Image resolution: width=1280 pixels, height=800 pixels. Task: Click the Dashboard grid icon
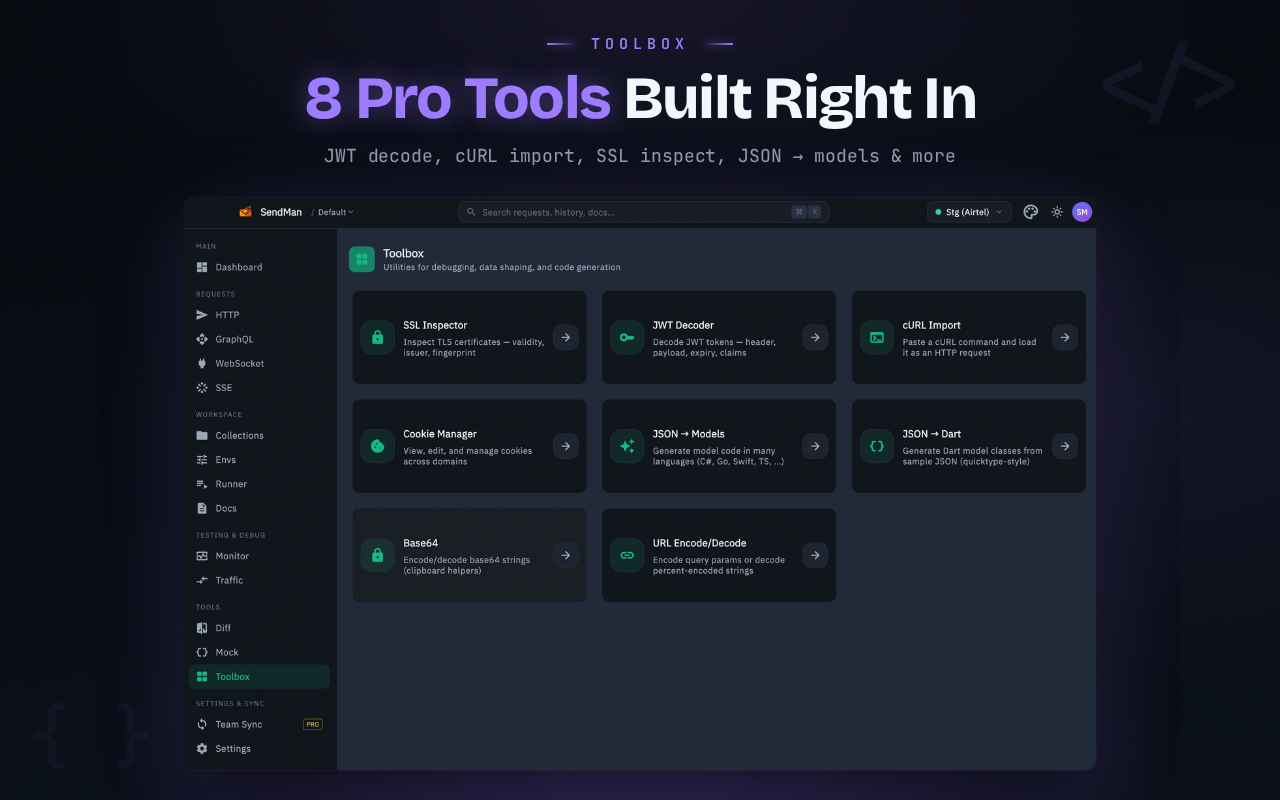pos(202,267)
